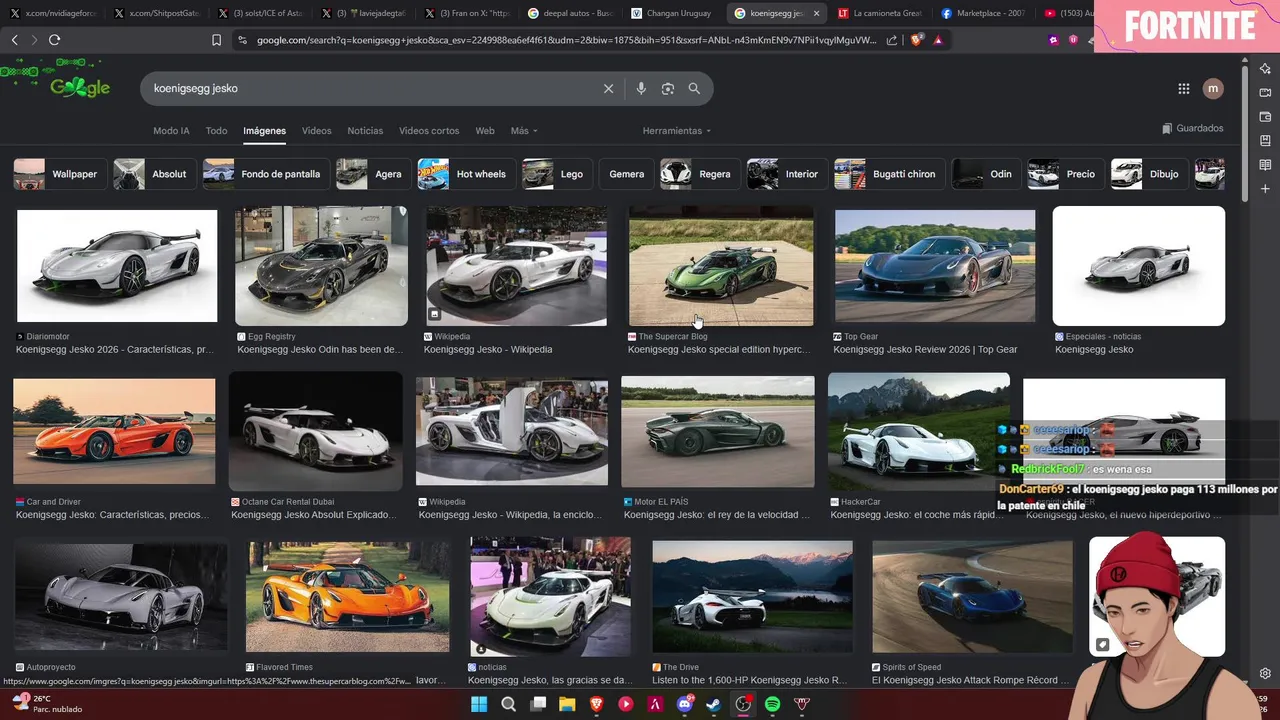Open the orange Jesko Car and Driver image
1280x720 pixels.
(114, 432)
